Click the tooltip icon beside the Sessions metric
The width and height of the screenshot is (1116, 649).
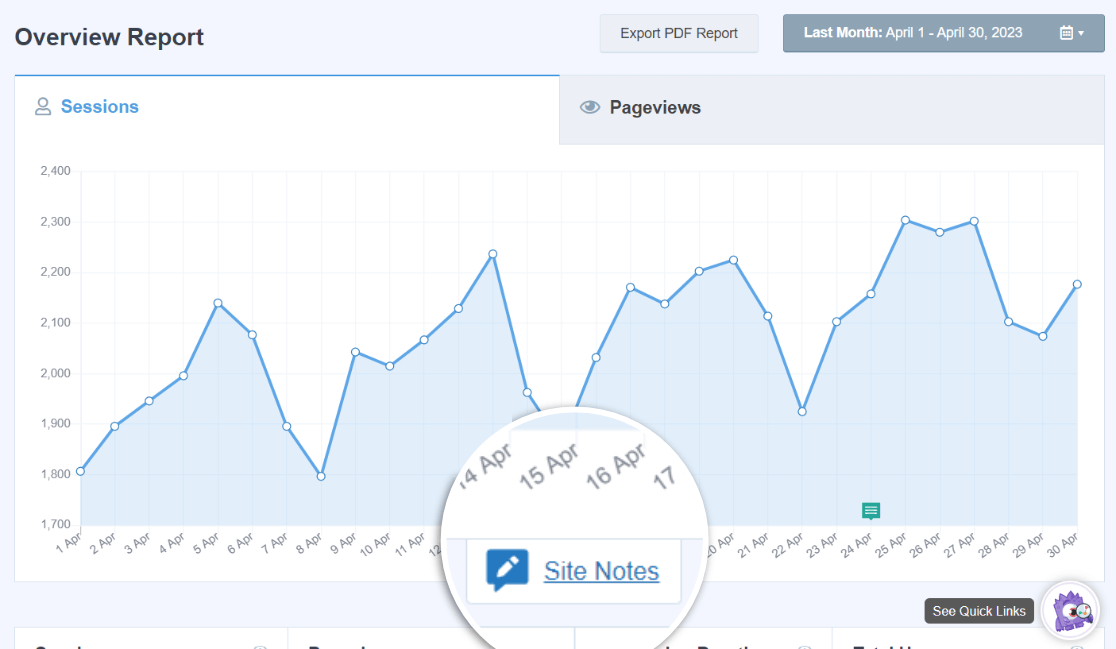pos(260,648)
